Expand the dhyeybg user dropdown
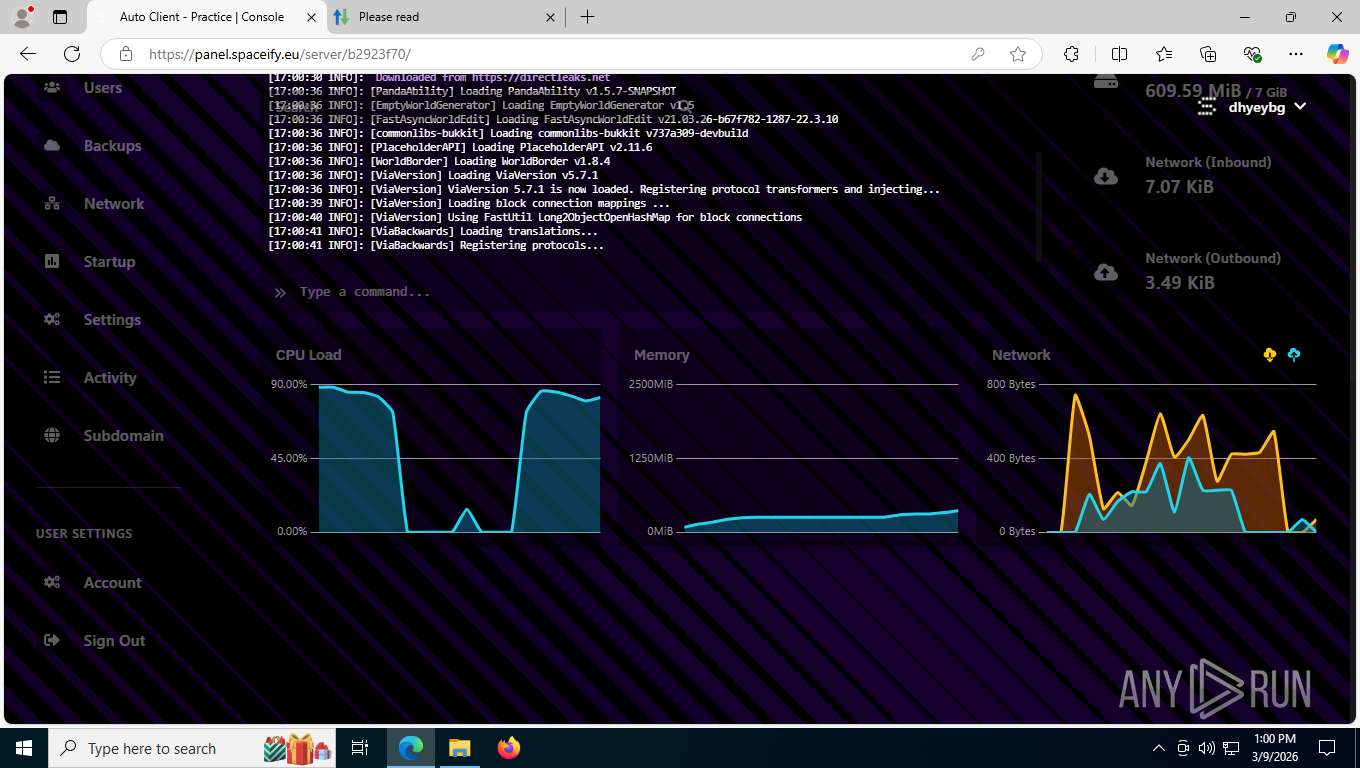 click(x=1253, y=107)
